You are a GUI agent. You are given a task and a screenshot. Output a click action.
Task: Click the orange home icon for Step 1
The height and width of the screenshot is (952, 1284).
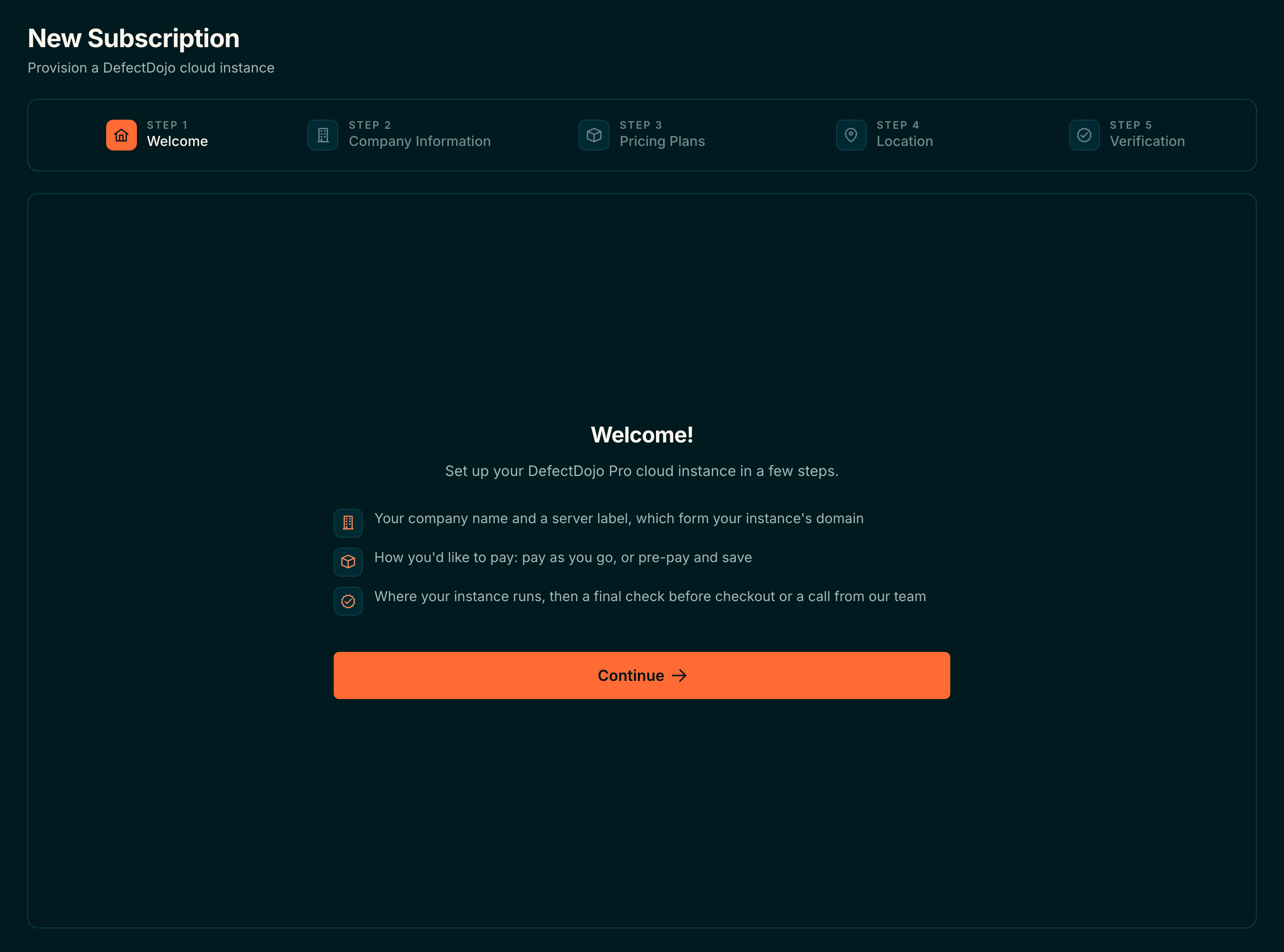click(x=121, y=135)
